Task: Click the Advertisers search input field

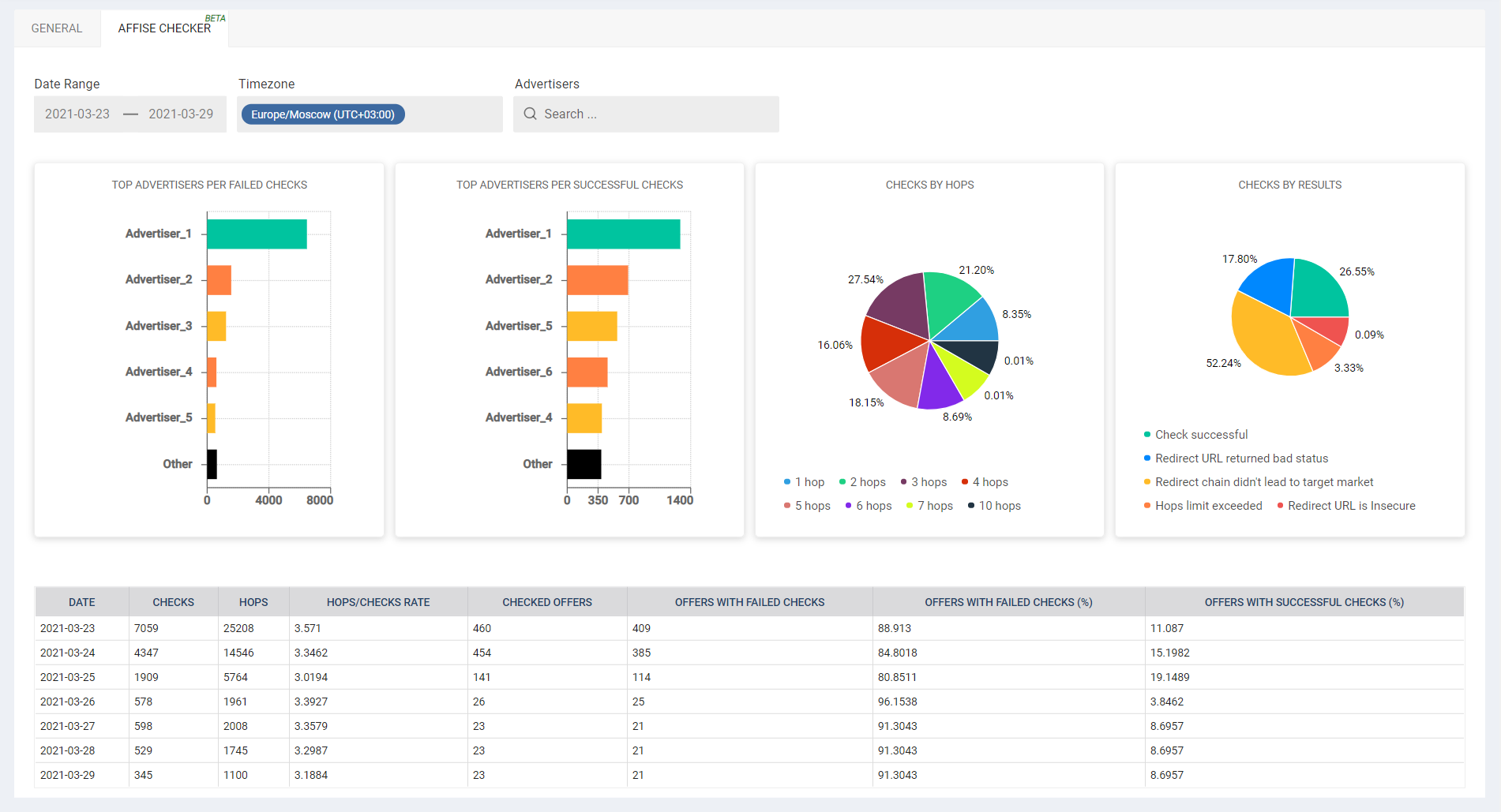Action: pos(655,114)
